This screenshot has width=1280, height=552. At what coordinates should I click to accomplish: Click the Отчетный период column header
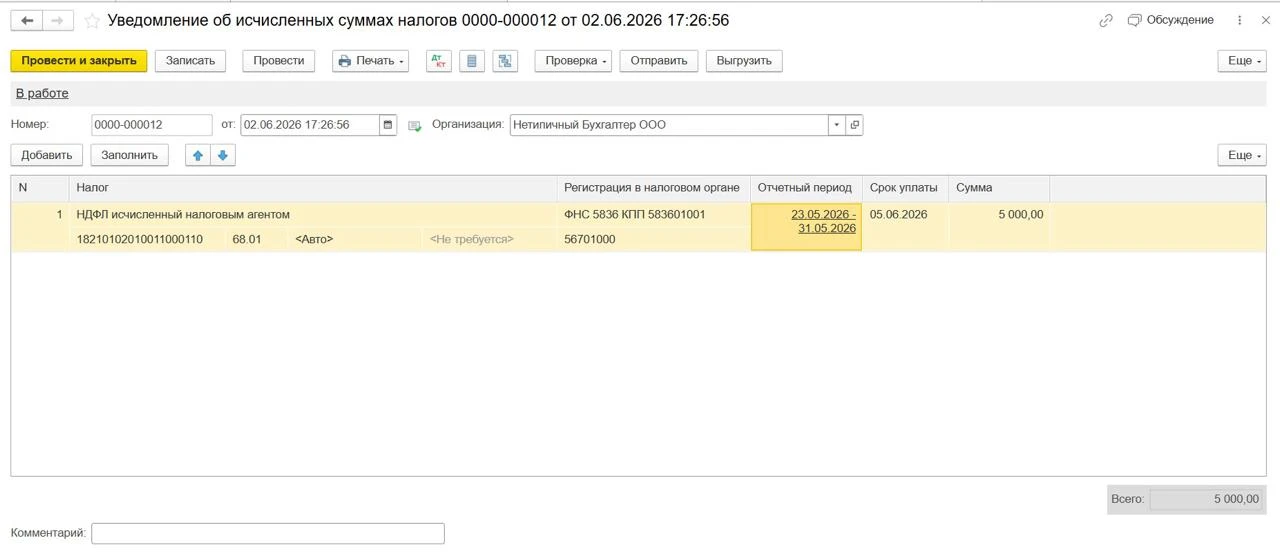[x=806, y=188]
